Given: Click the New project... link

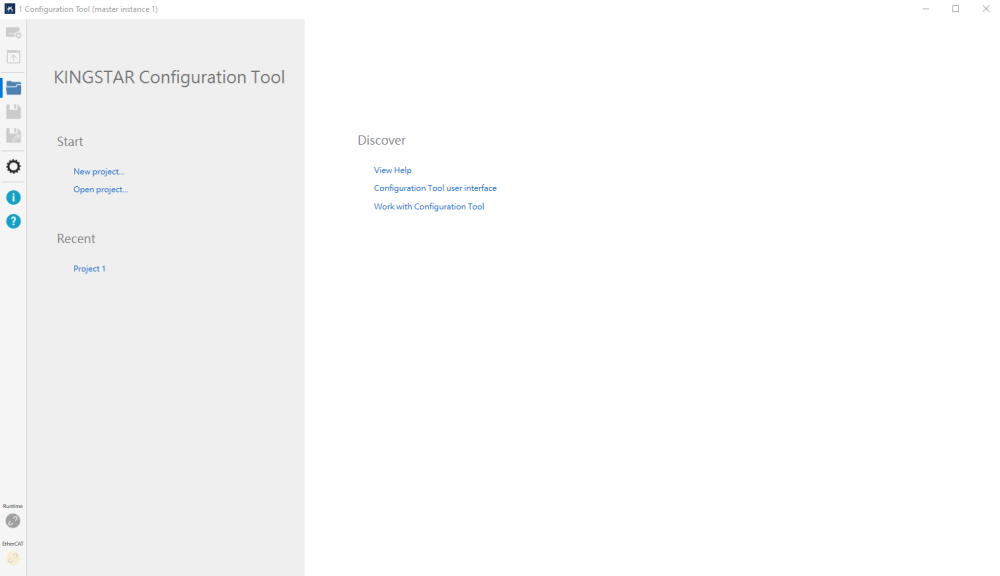Looking at the screenshot, I should (98, 172).
